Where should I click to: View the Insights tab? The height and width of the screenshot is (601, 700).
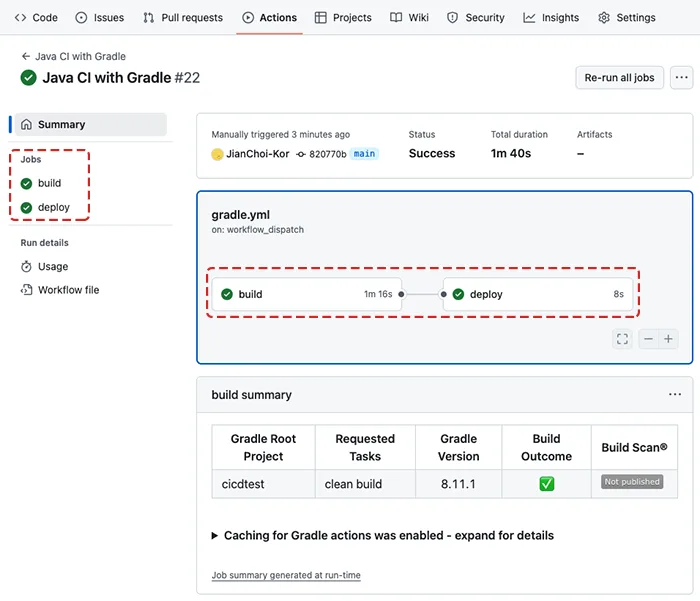551,17
